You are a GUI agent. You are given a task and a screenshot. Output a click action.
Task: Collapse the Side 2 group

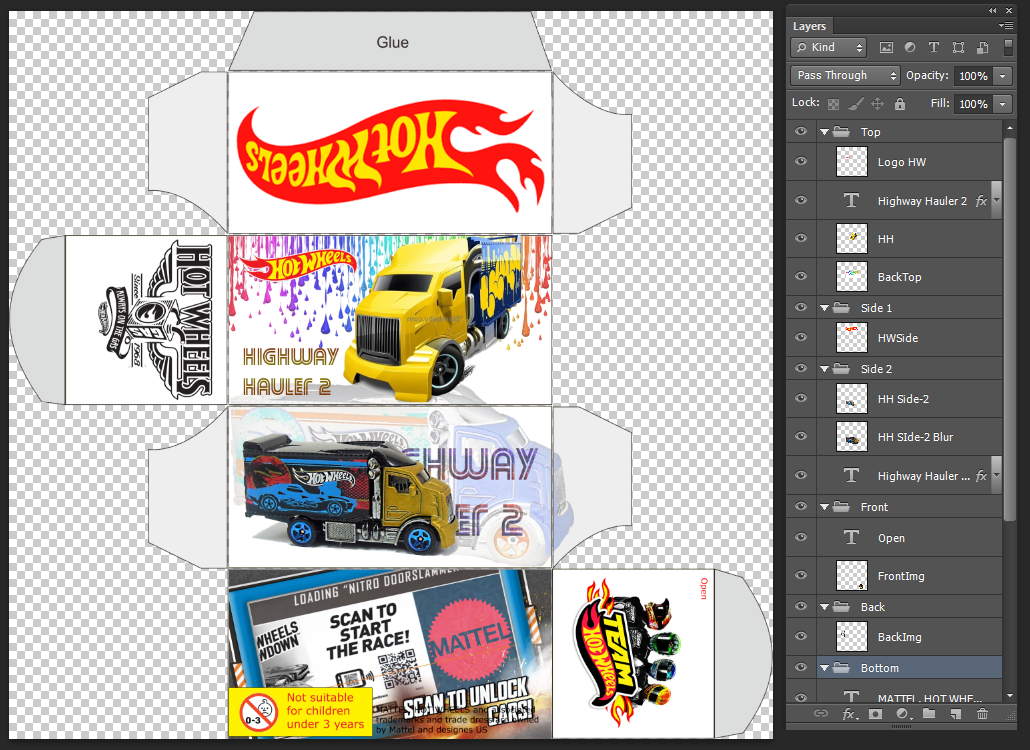824,369
